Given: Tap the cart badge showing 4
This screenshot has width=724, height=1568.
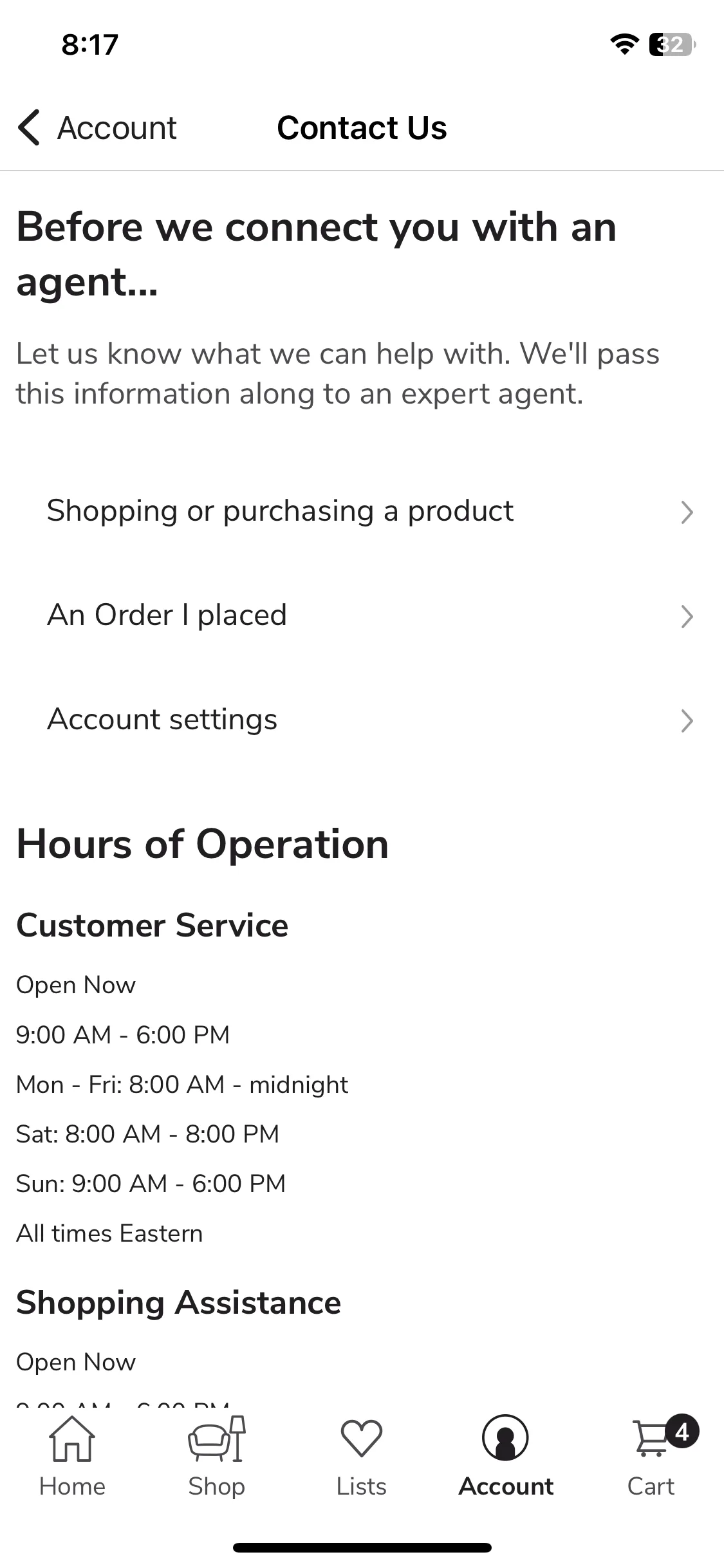Looking at the screenshot, I should (x=683, y=1432).
